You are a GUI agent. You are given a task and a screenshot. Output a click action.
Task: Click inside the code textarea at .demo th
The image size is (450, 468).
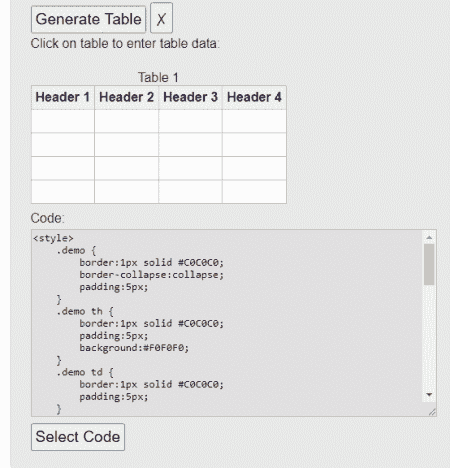pyautogui.click(x=85, y=311)
